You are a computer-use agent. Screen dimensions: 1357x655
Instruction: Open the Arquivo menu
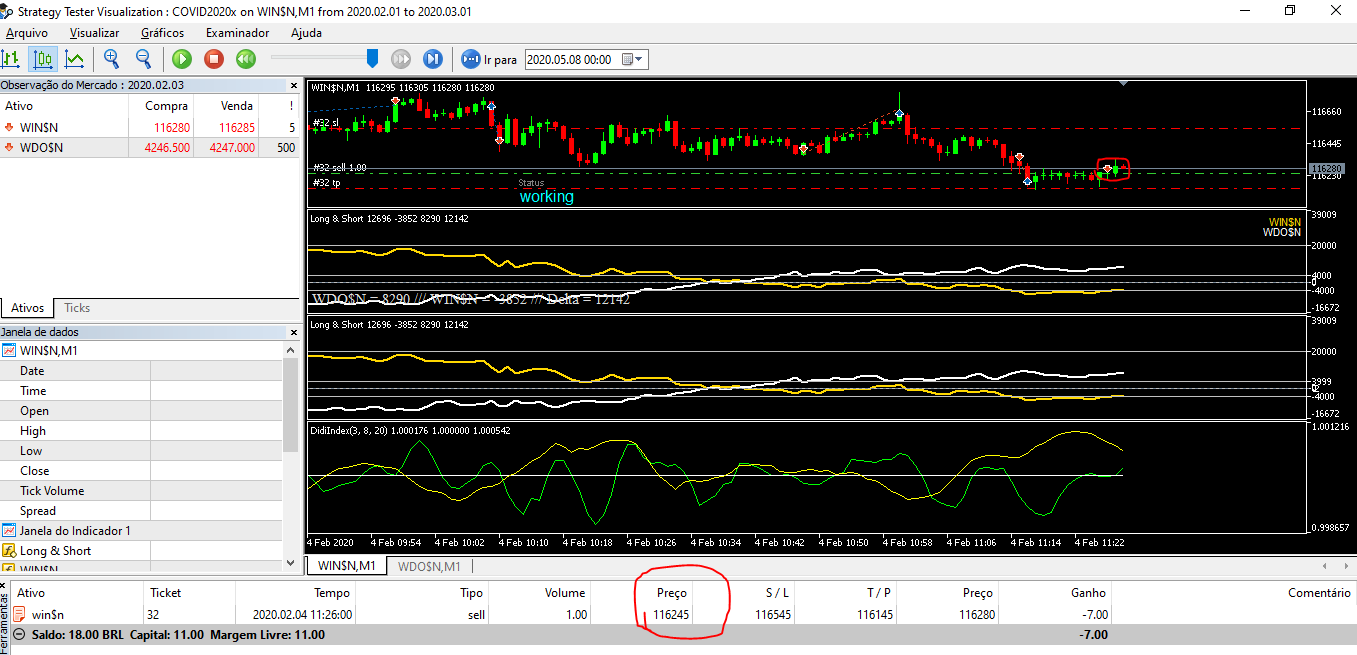(27, 33)
